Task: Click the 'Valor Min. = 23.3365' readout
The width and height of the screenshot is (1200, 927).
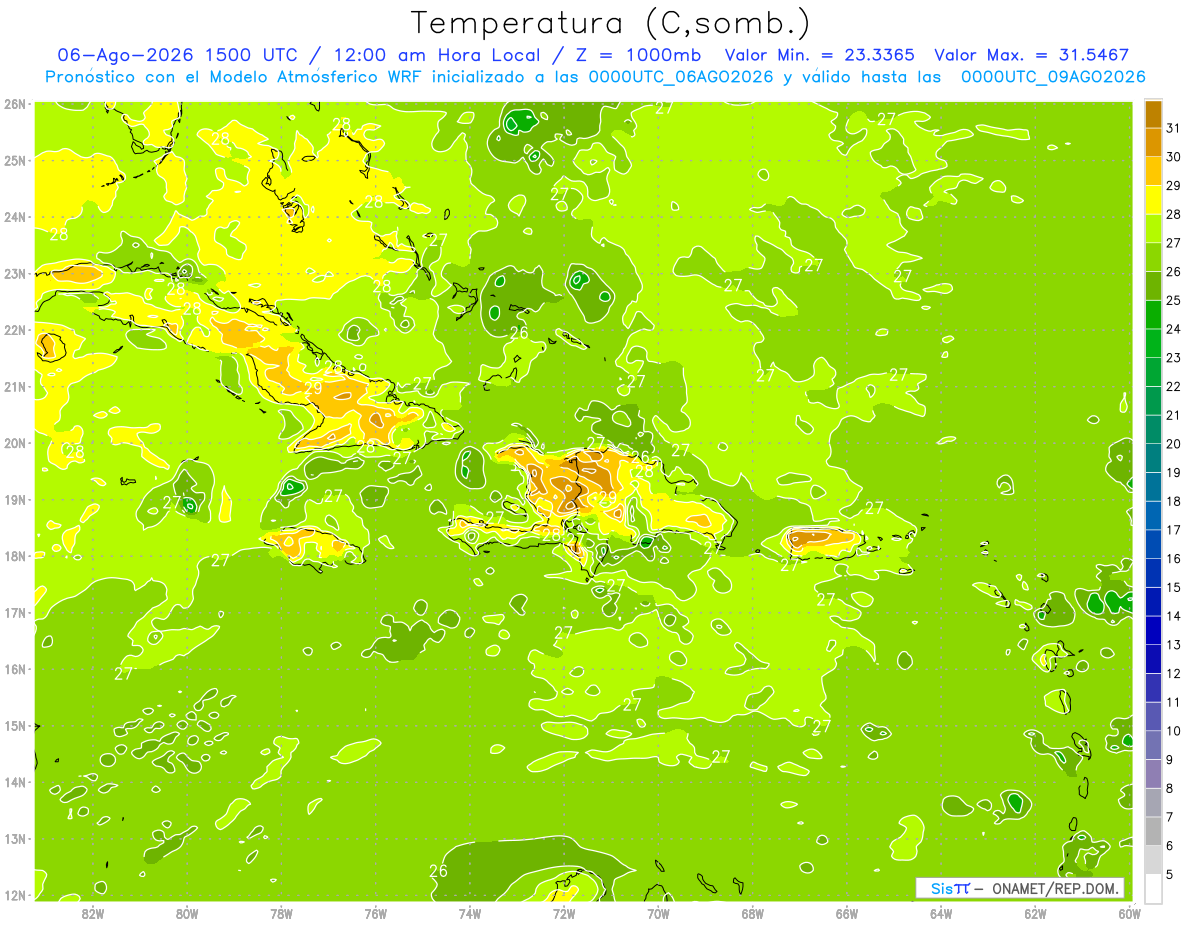Action: coord(819,55)
